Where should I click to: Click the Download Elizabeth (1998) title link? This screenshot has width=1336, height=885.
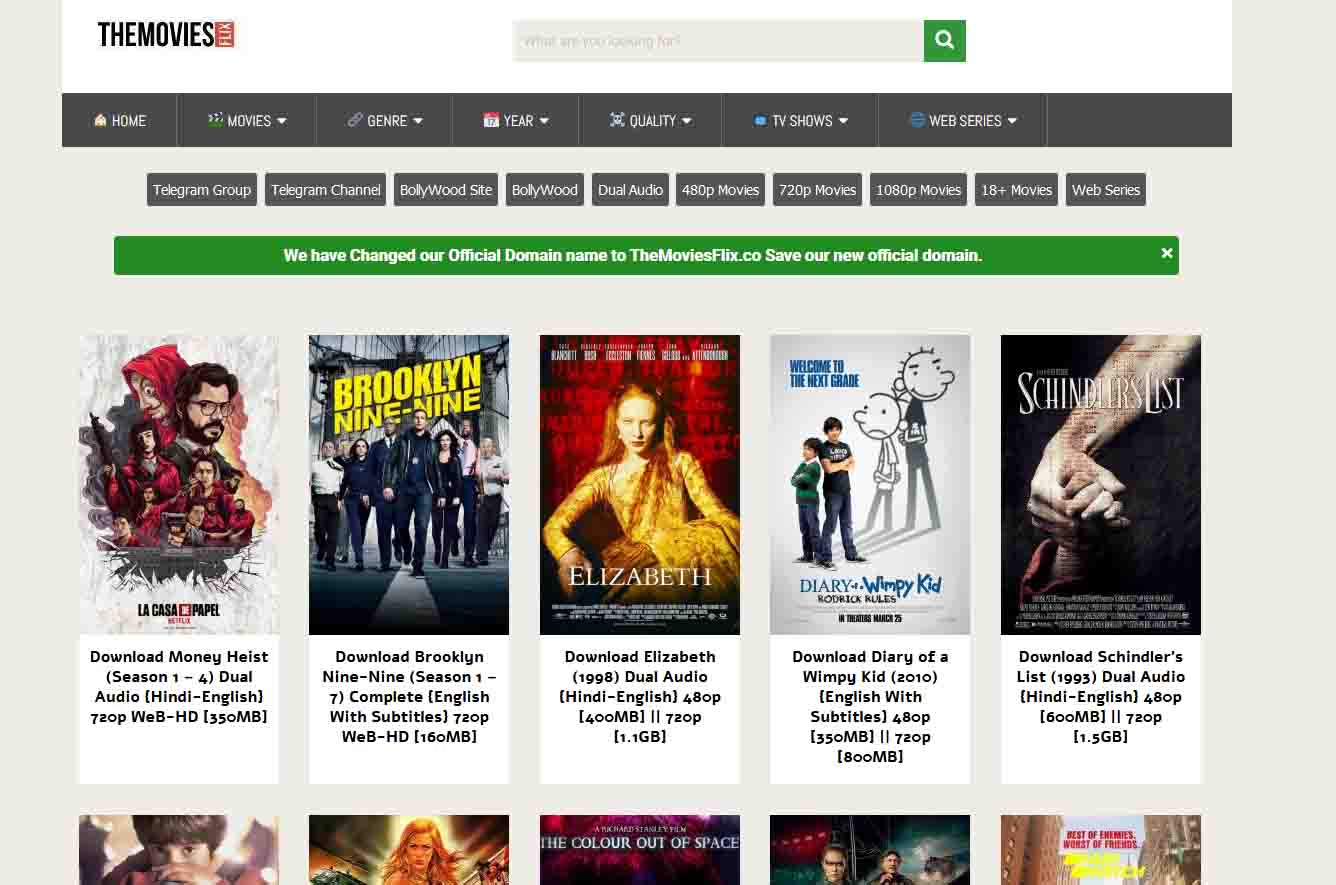click(640, 697)
